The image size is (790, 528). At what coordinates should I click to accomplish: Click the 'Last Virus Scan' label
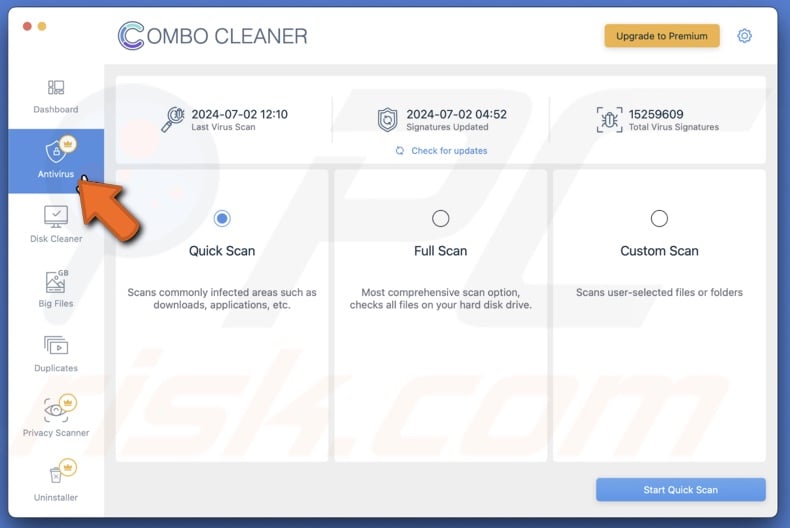coord(223,127)
